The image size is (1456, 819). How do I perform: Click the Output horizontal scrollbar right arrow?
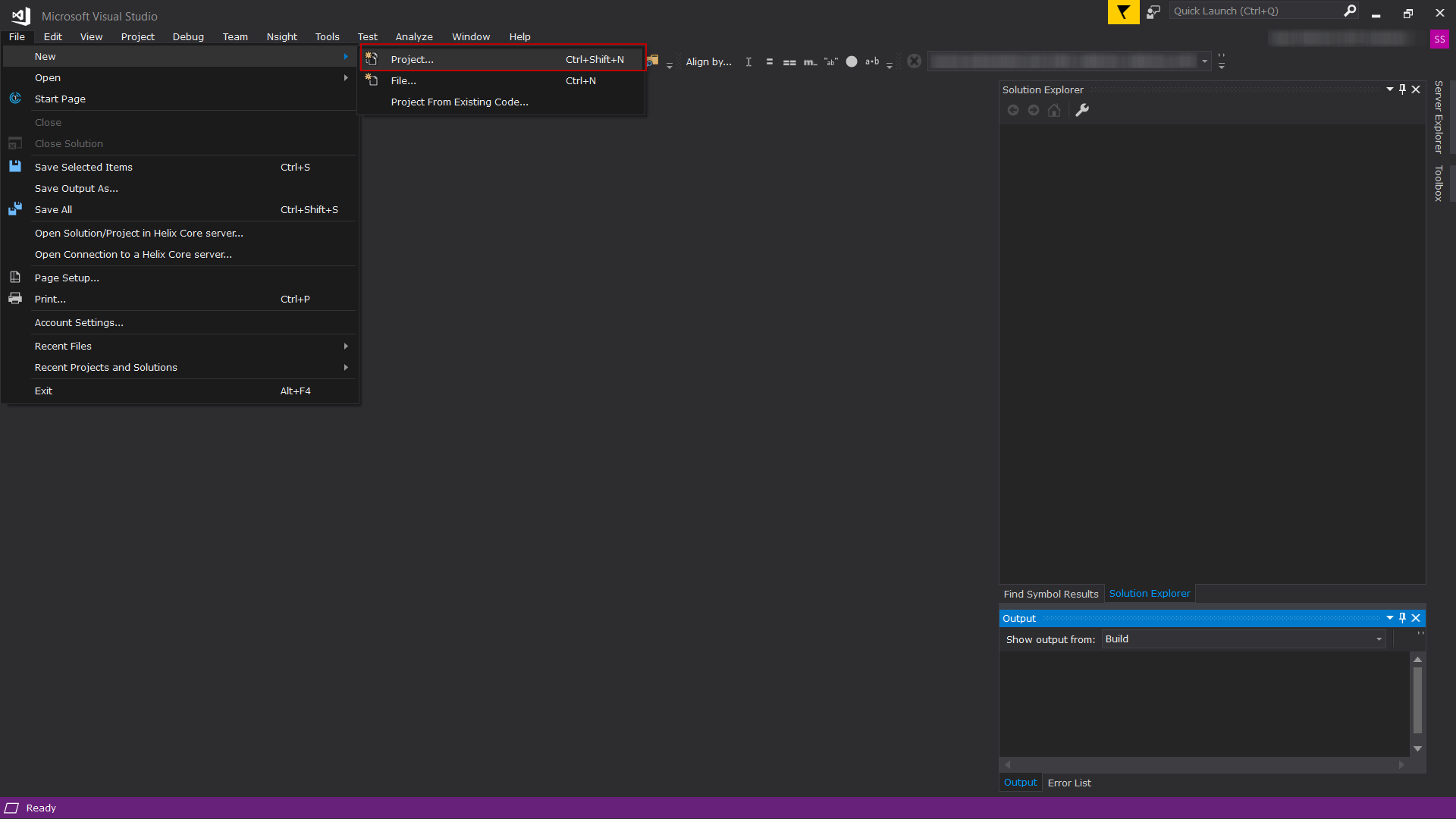point(1401,764)
